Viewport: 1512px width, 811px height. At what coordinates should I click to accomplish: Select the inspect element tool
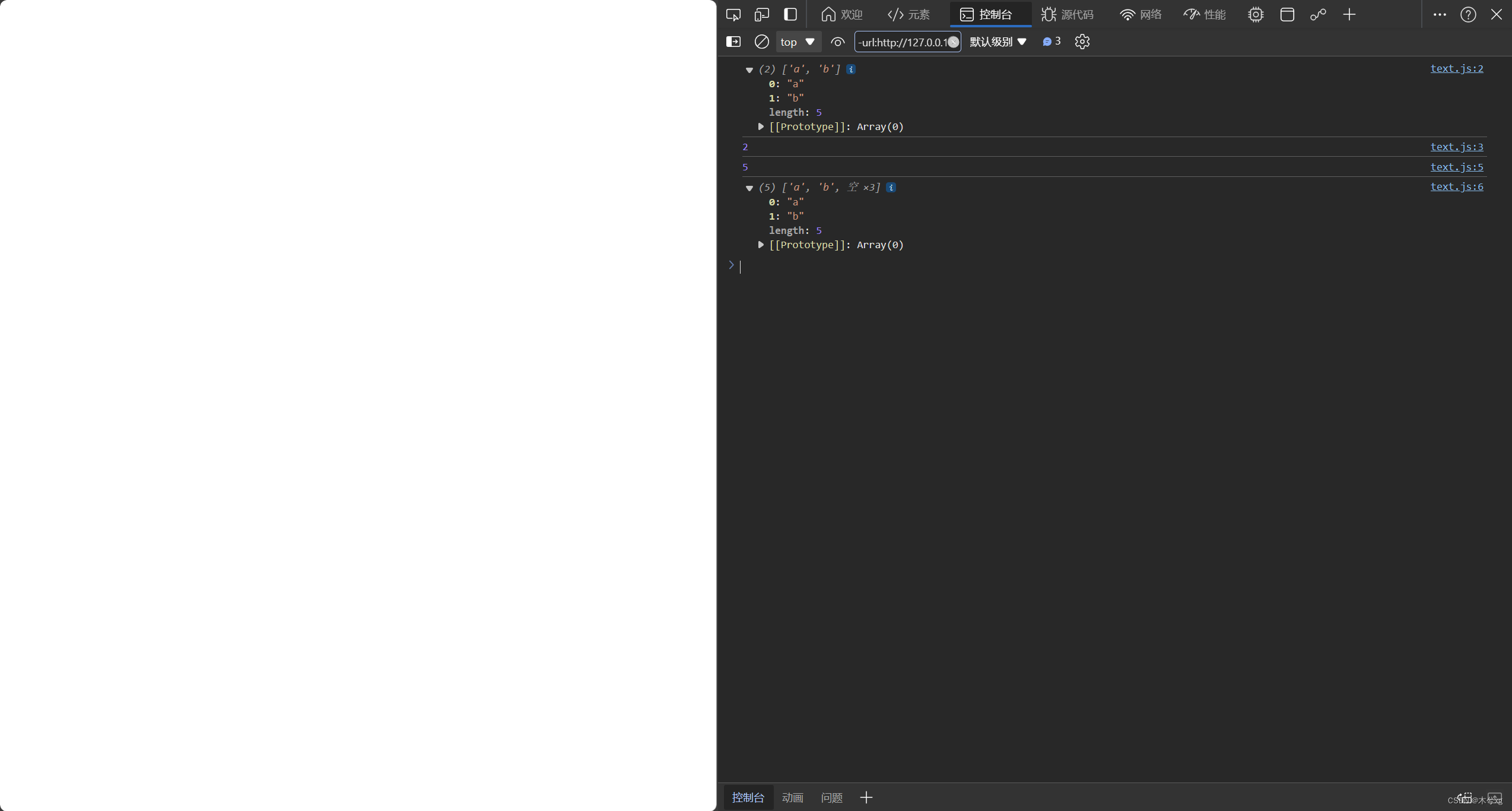(x=733, y=14)
